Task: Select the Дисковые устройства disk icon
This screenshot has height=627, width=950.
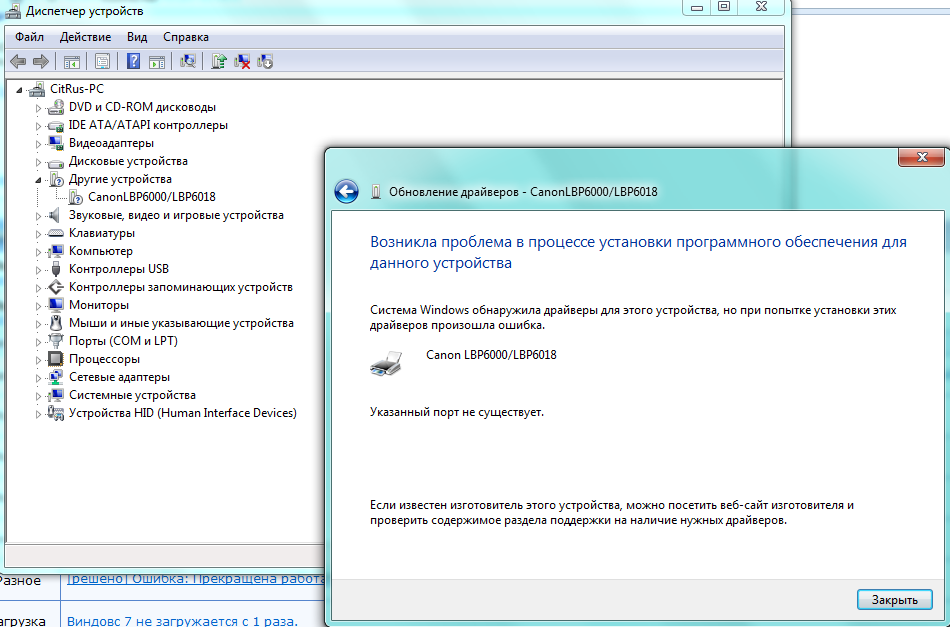Action: coord(56,162)
